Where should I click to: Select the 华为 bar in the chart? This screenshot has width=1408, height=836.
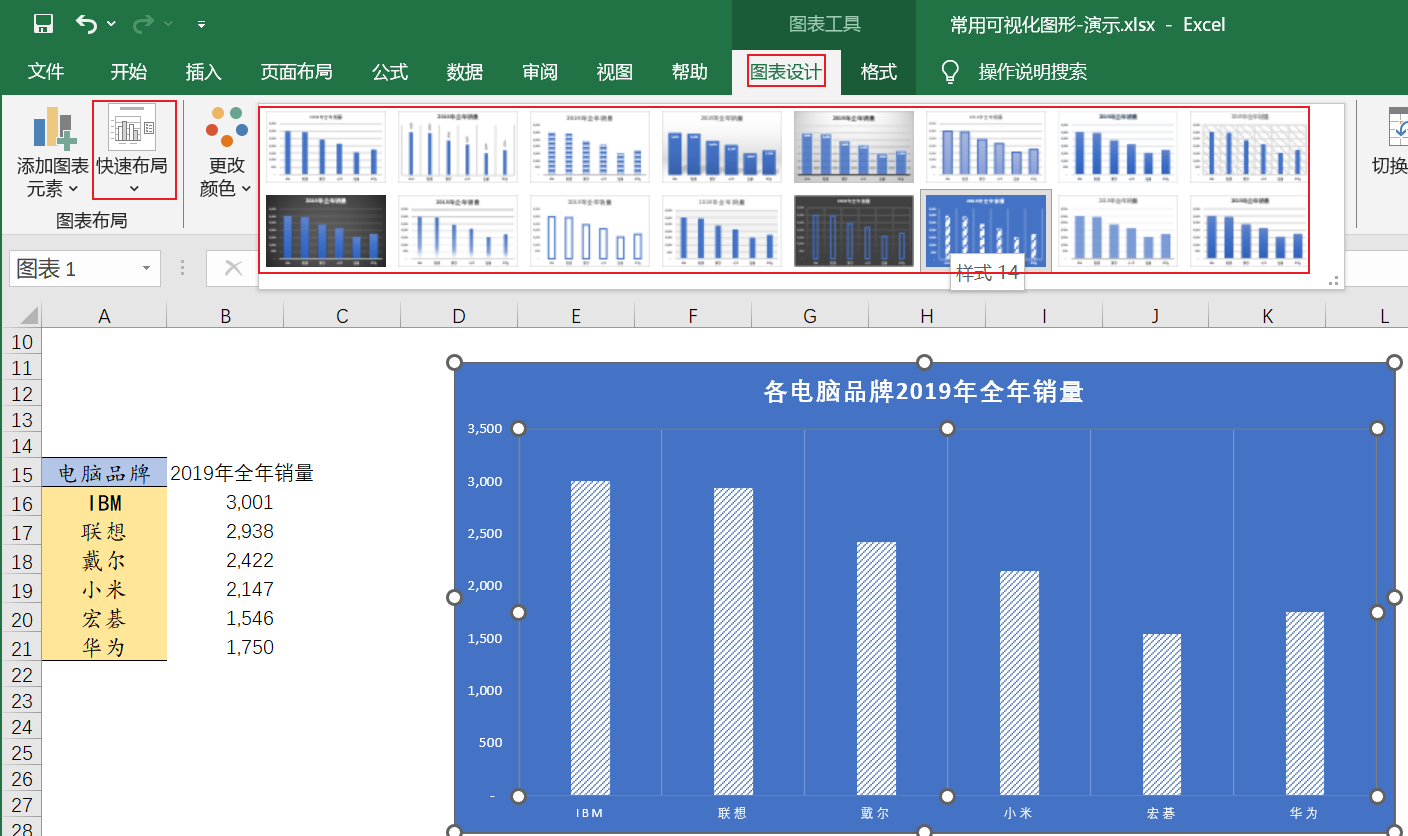(1304, 704)
